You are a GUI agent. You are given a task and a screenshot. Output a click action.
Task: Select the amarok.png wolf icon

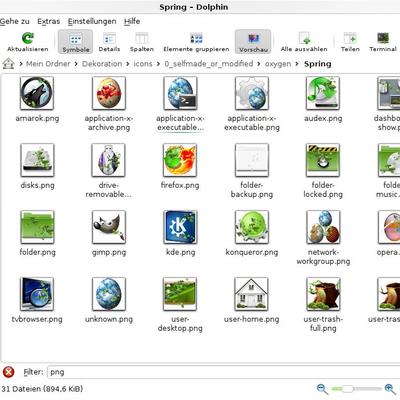tap(37, 93)
